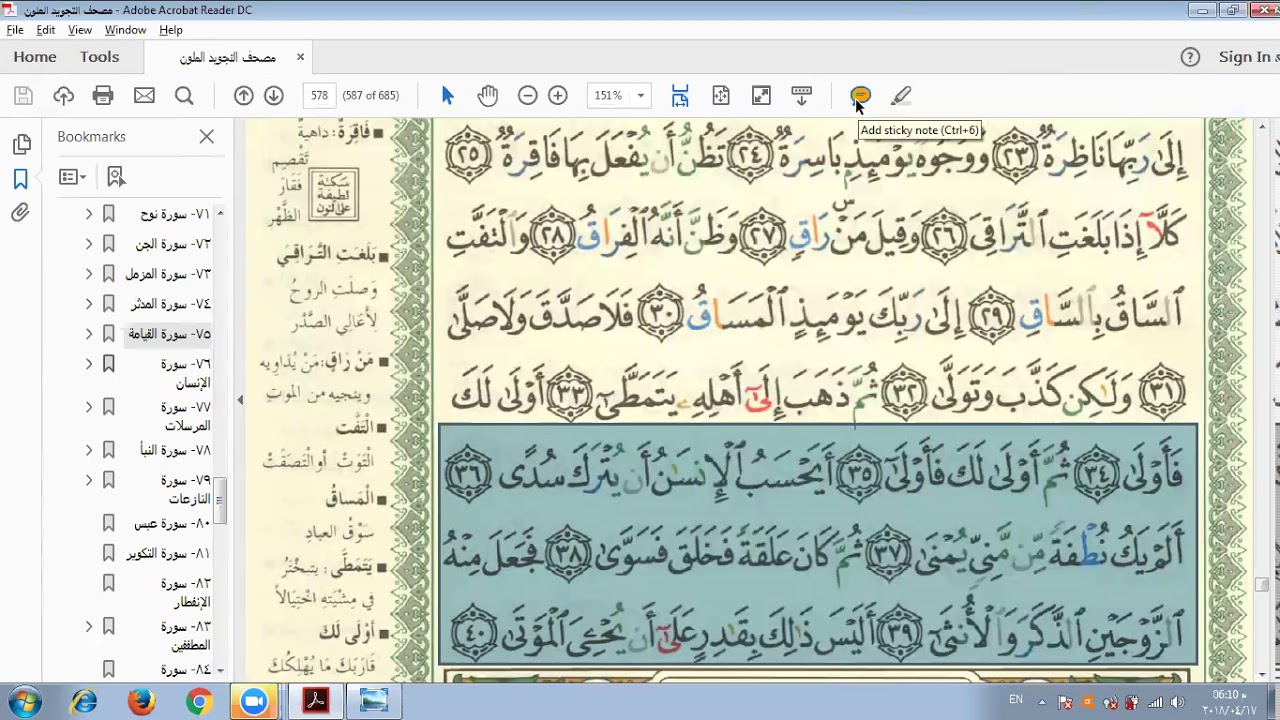Expand bookmark ٧٨- سورة النبأ

coord(88,450)
